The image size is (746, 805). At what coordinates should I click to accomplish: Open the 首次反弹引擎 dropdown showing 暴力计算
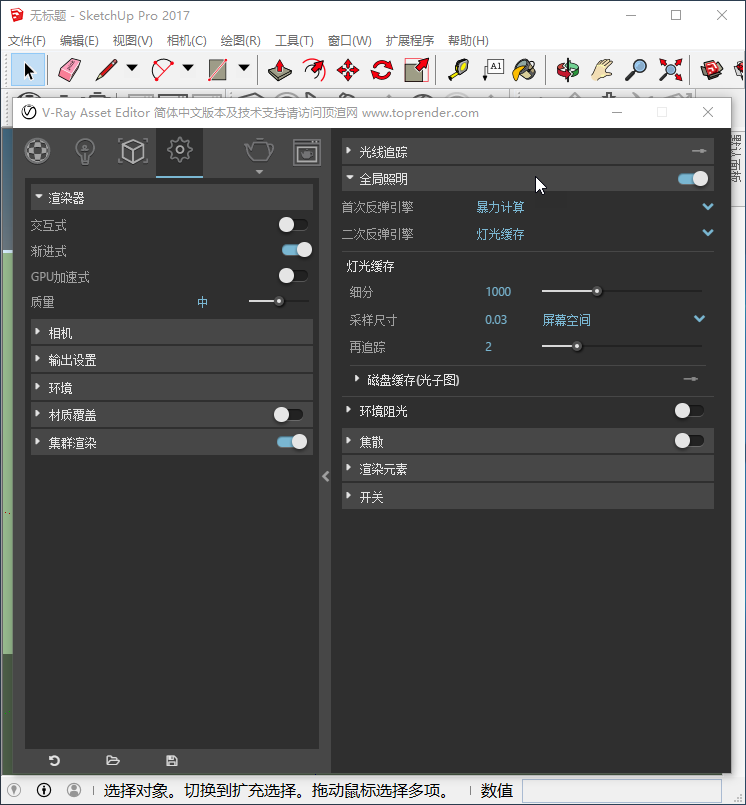[595, 207]
